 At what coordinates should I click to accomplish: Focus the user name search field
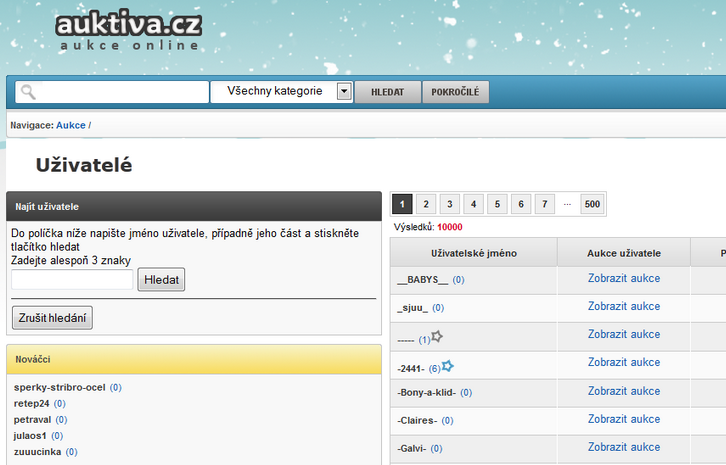point(72,279)
